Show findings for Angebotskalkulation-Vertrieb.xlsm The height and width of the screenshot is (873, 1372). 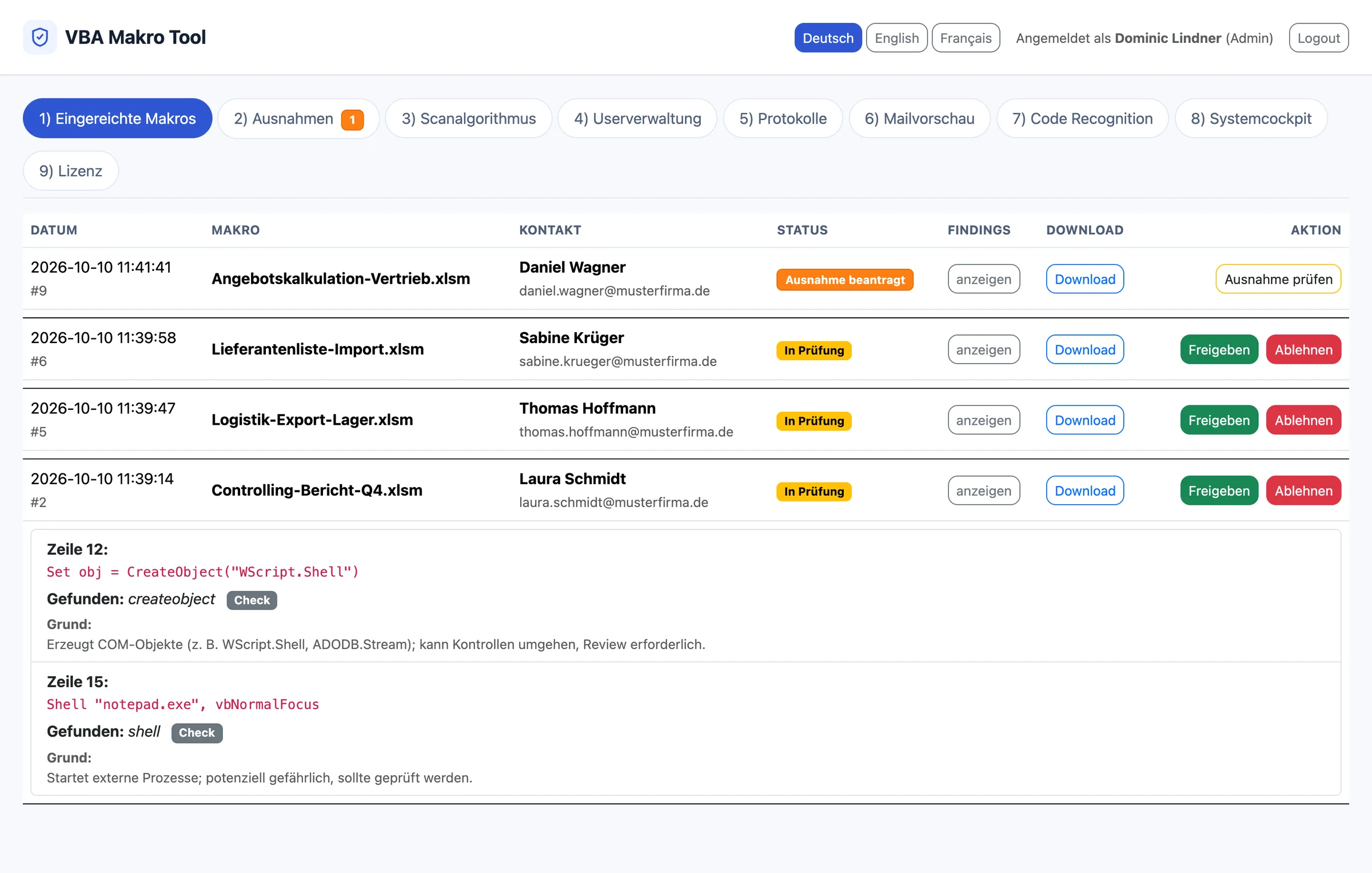pyautogui.click(x=983, y=279)
